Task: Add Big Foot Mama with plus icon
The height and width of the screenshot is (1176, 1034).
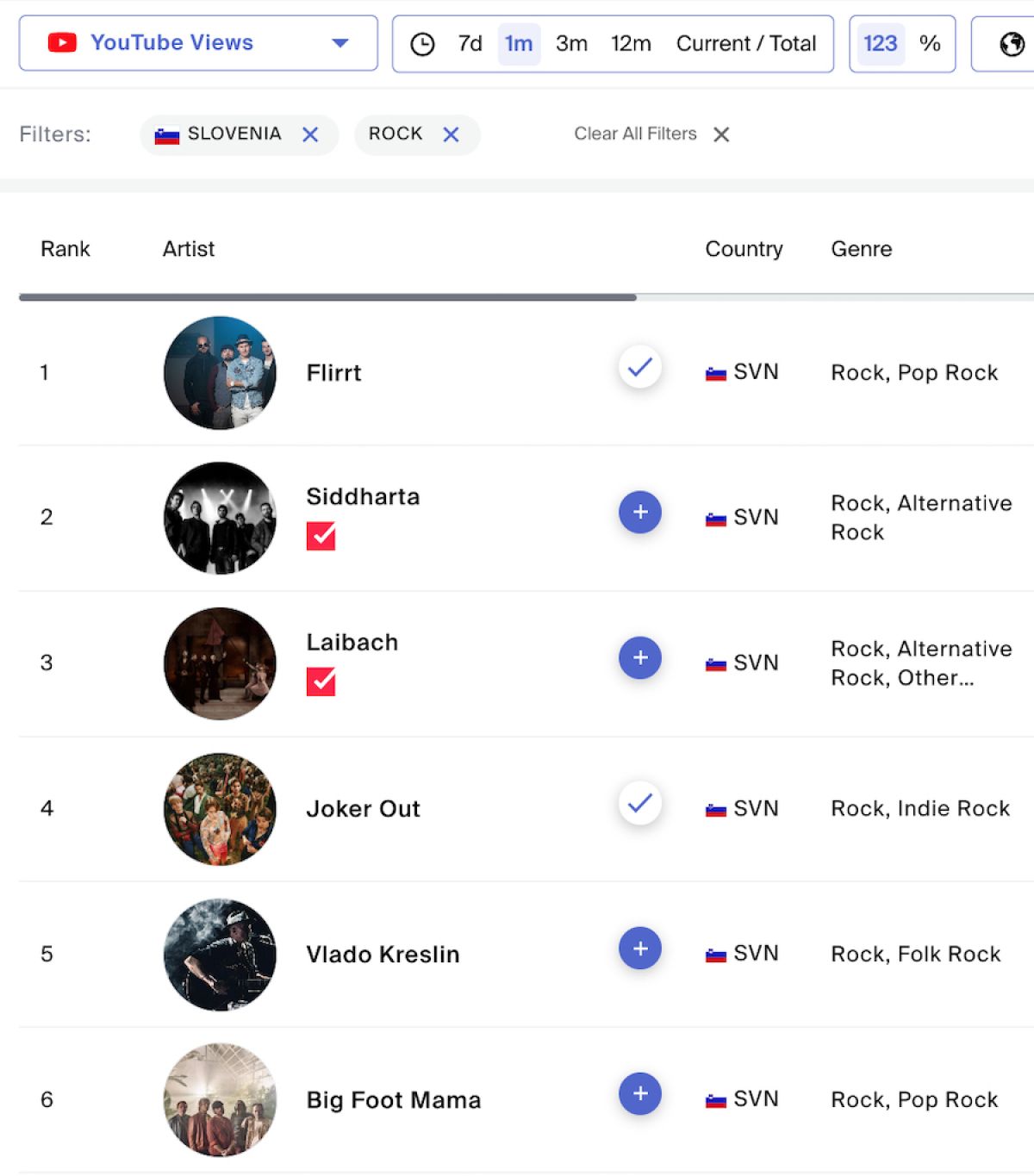Action: click(x=639, y=1094)
